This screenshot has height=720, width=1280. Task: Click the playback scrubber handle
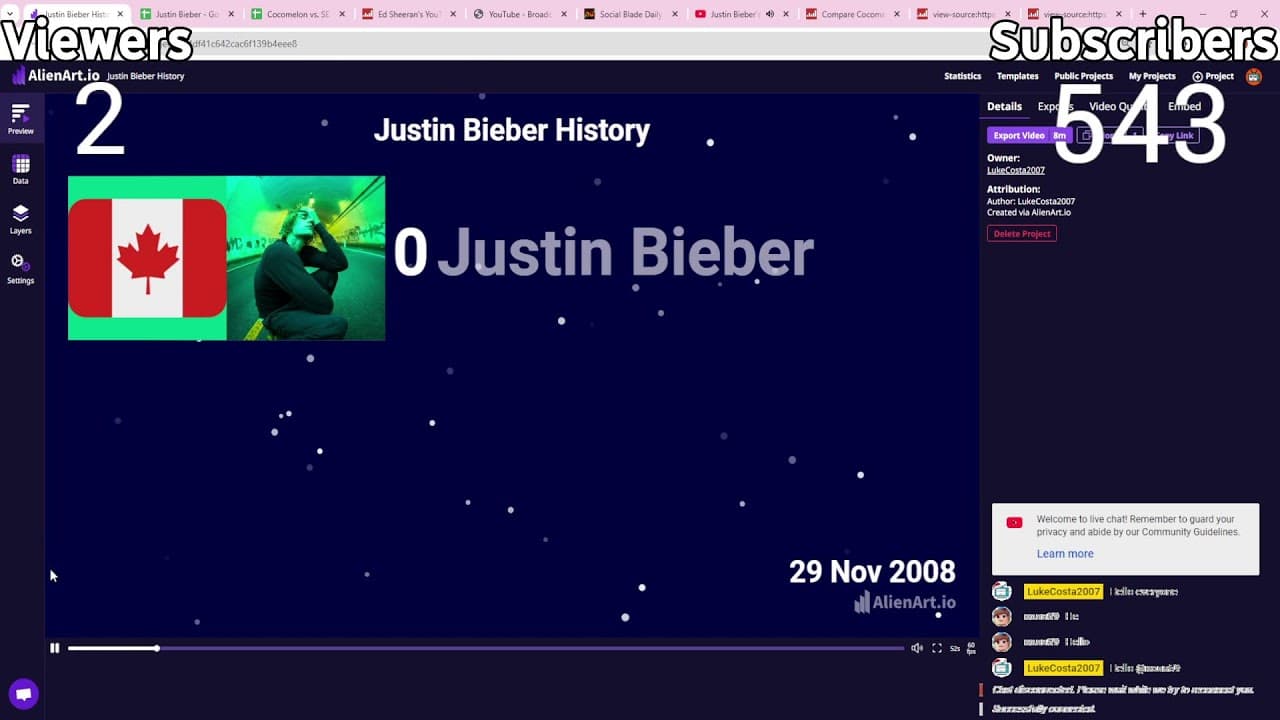click(157, 648)
